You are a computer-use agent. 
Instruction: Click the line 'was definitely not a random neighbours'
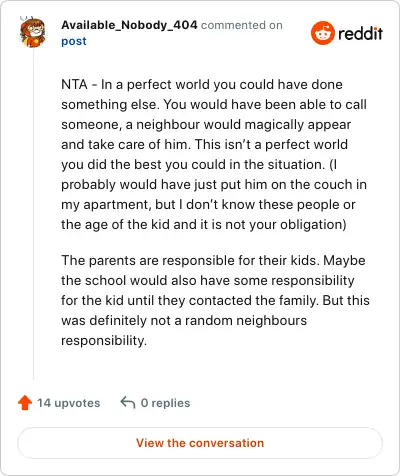tap(184, 321)
